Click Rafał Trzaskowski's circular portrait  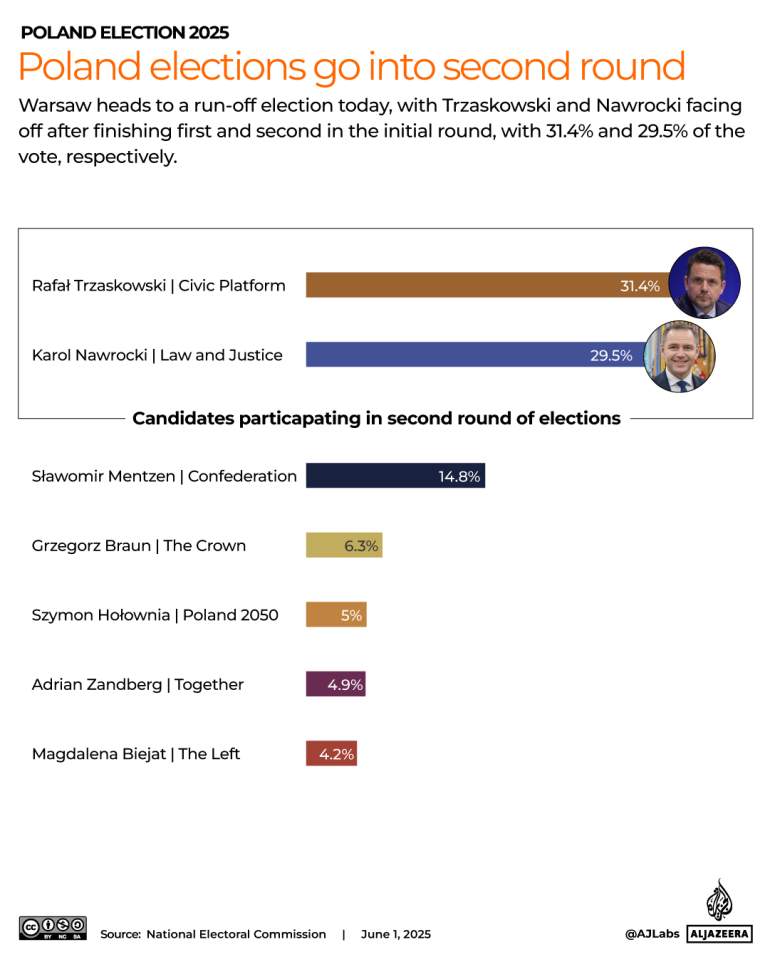click(704, 283)
